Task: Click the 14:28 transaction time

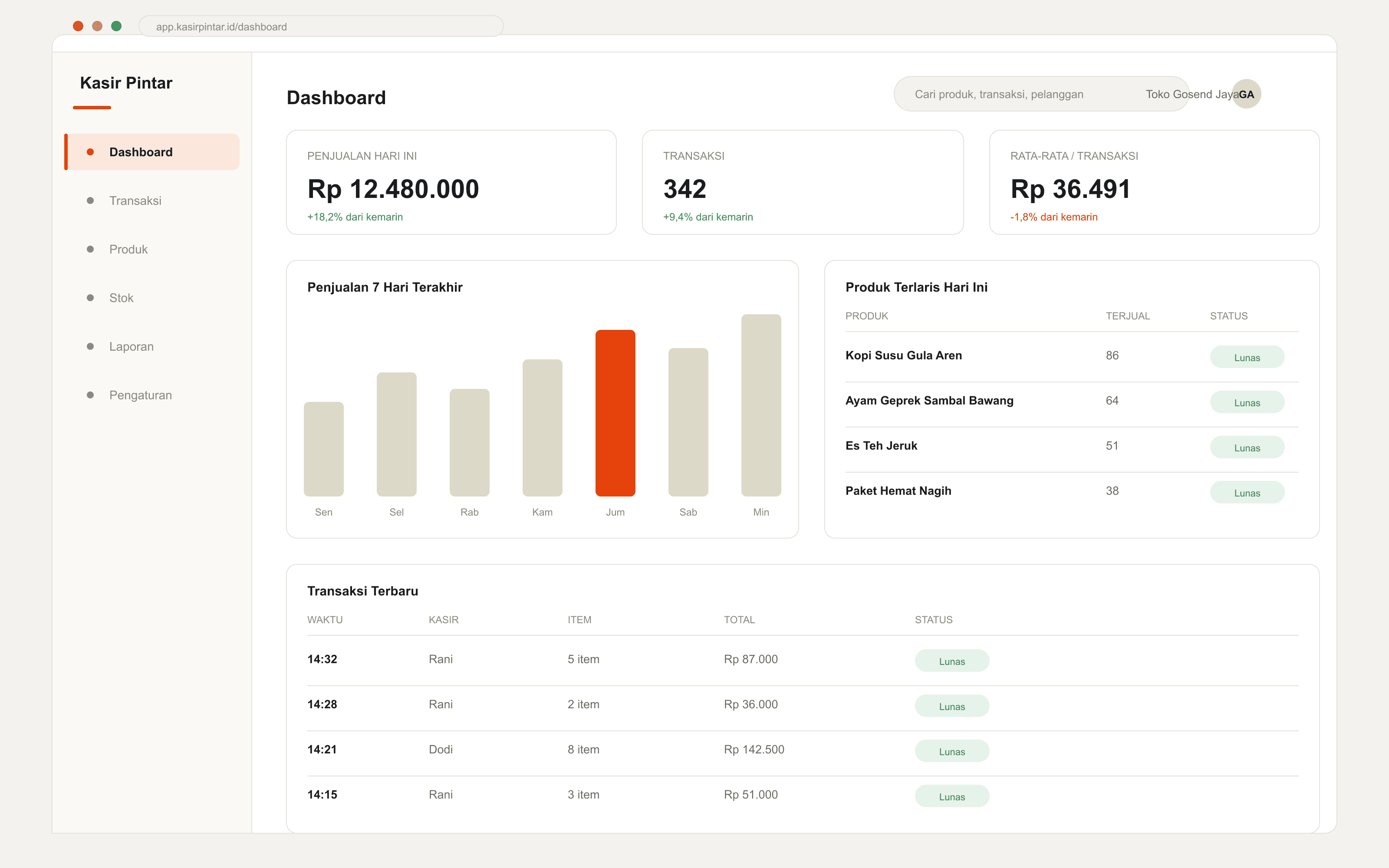Action: [322, 704]
